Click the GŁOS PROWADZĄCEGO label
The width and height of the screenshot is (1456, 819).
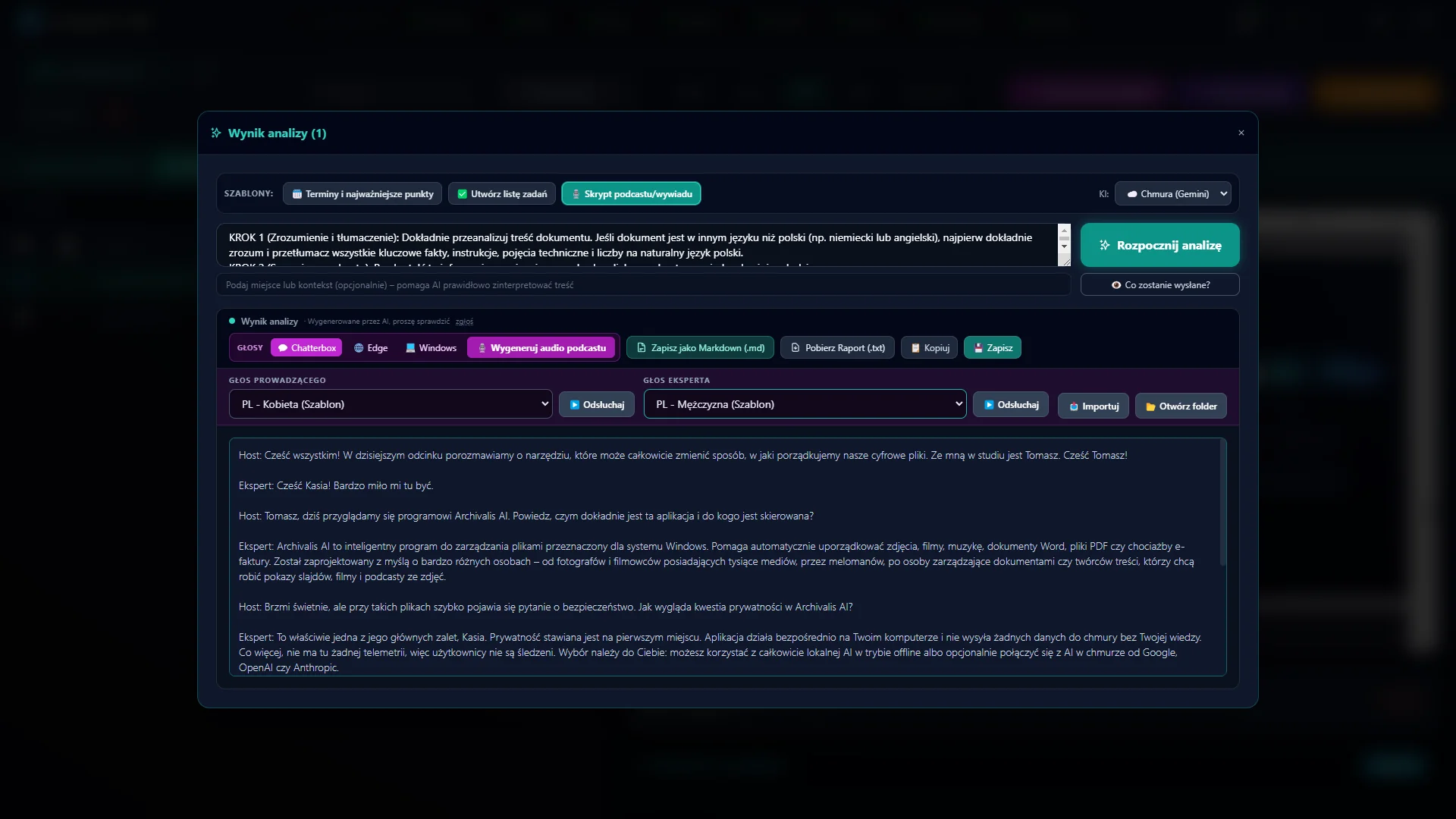click(278, 381)
